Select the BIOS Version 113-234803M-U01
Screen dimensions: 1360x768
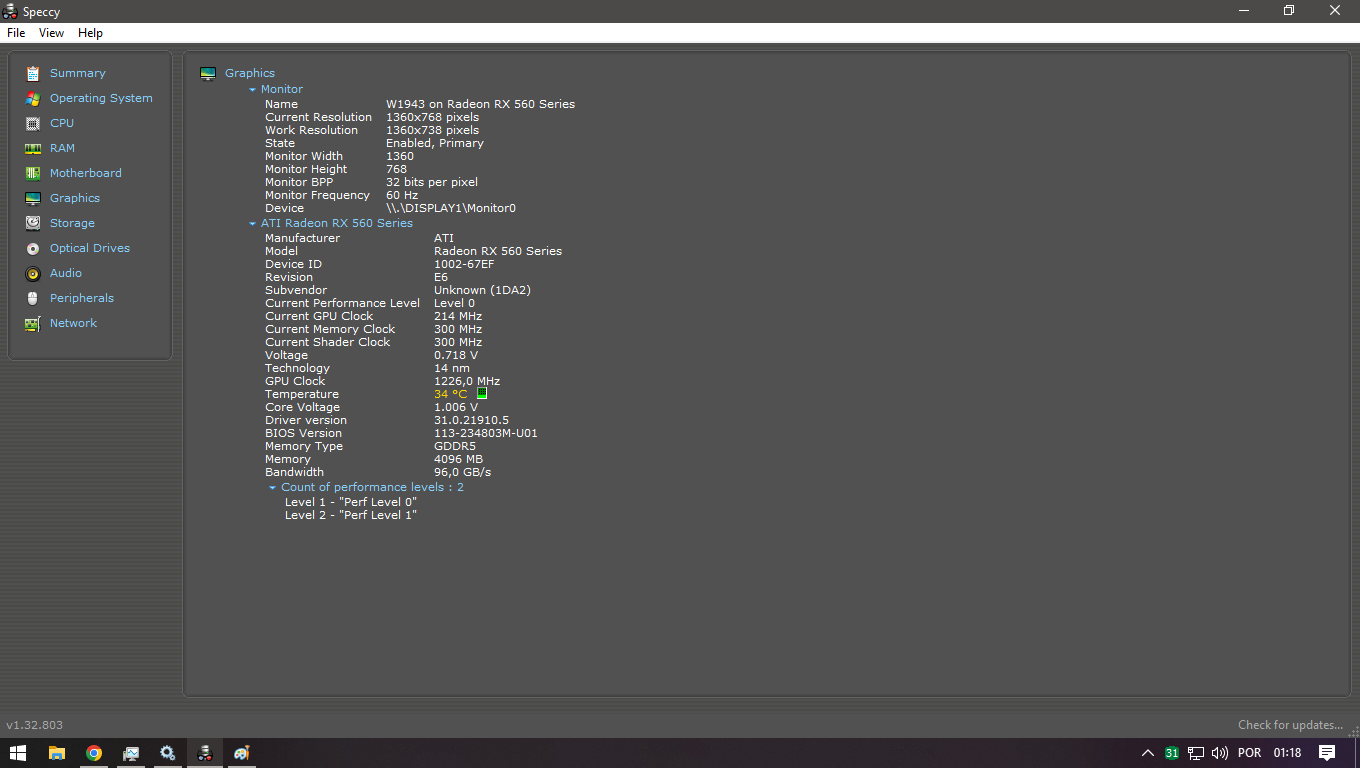pyautogui.click(x=486, y=433)
